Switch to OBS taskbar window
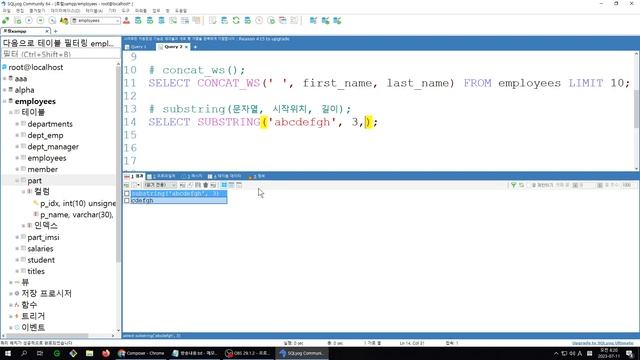Viewport: 640px width, 360px height. tap(247, 353)
